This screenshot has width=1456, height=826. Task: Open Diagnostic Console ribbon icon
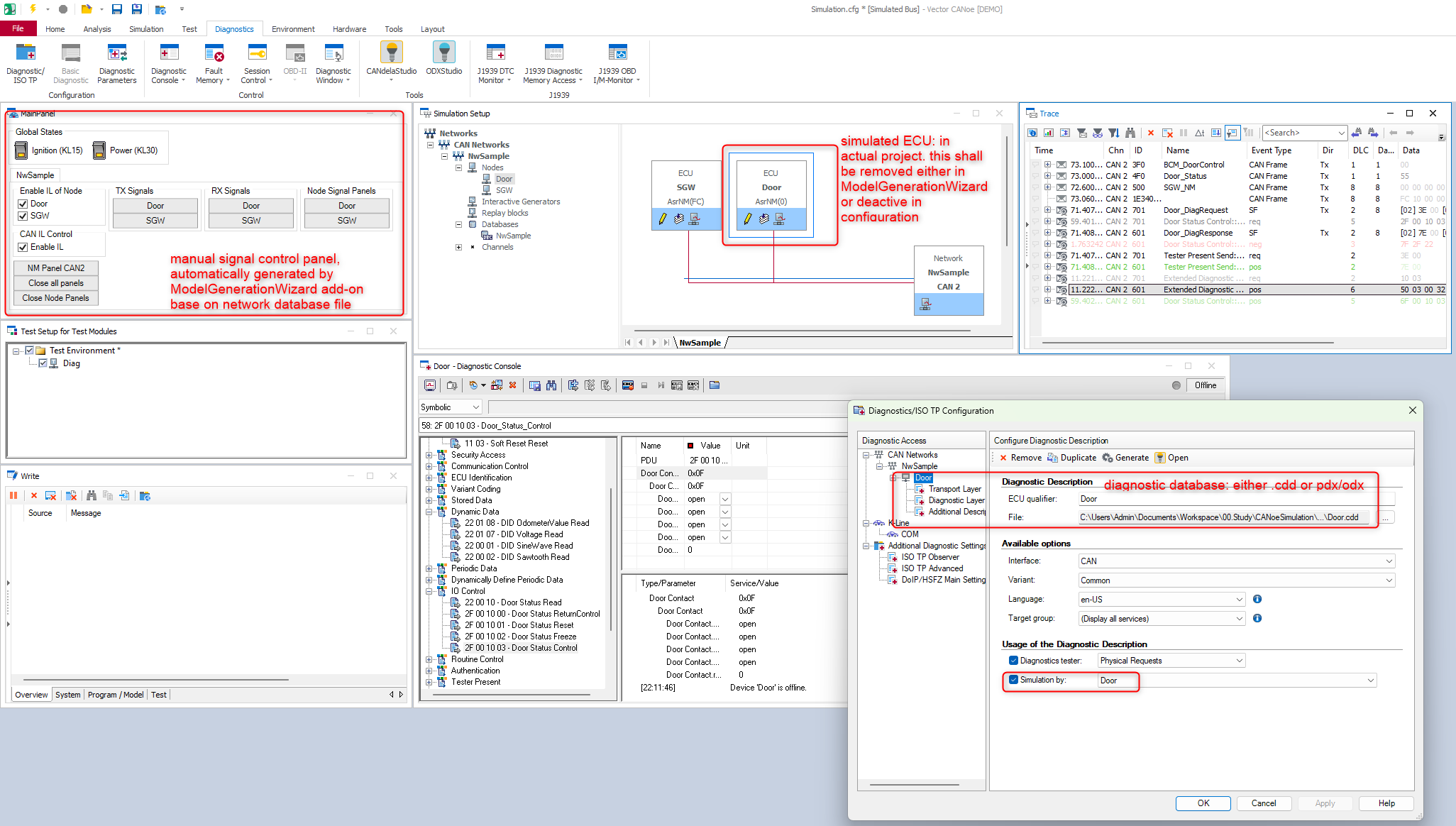(x=169, y=63)
